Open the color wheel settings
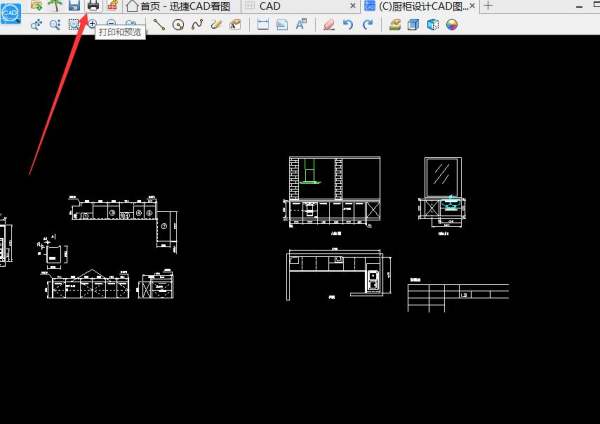The width and height of the screenshot is (600, 424). 452,25
